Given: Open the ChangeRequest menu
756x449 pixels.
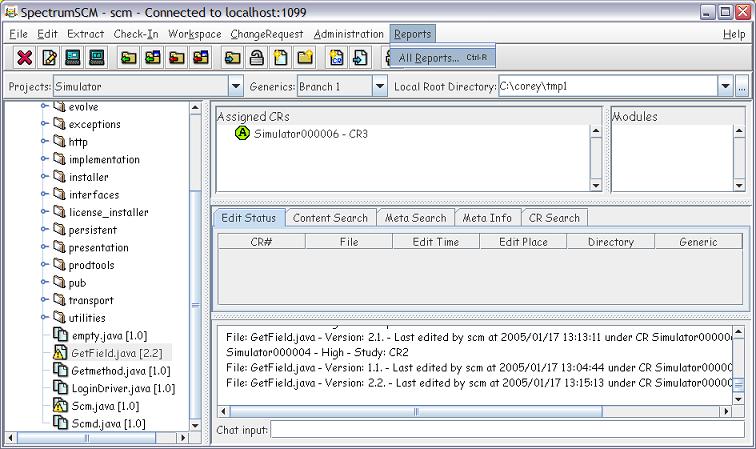Looking at the screenshot, I should click(x=267, y=34).
